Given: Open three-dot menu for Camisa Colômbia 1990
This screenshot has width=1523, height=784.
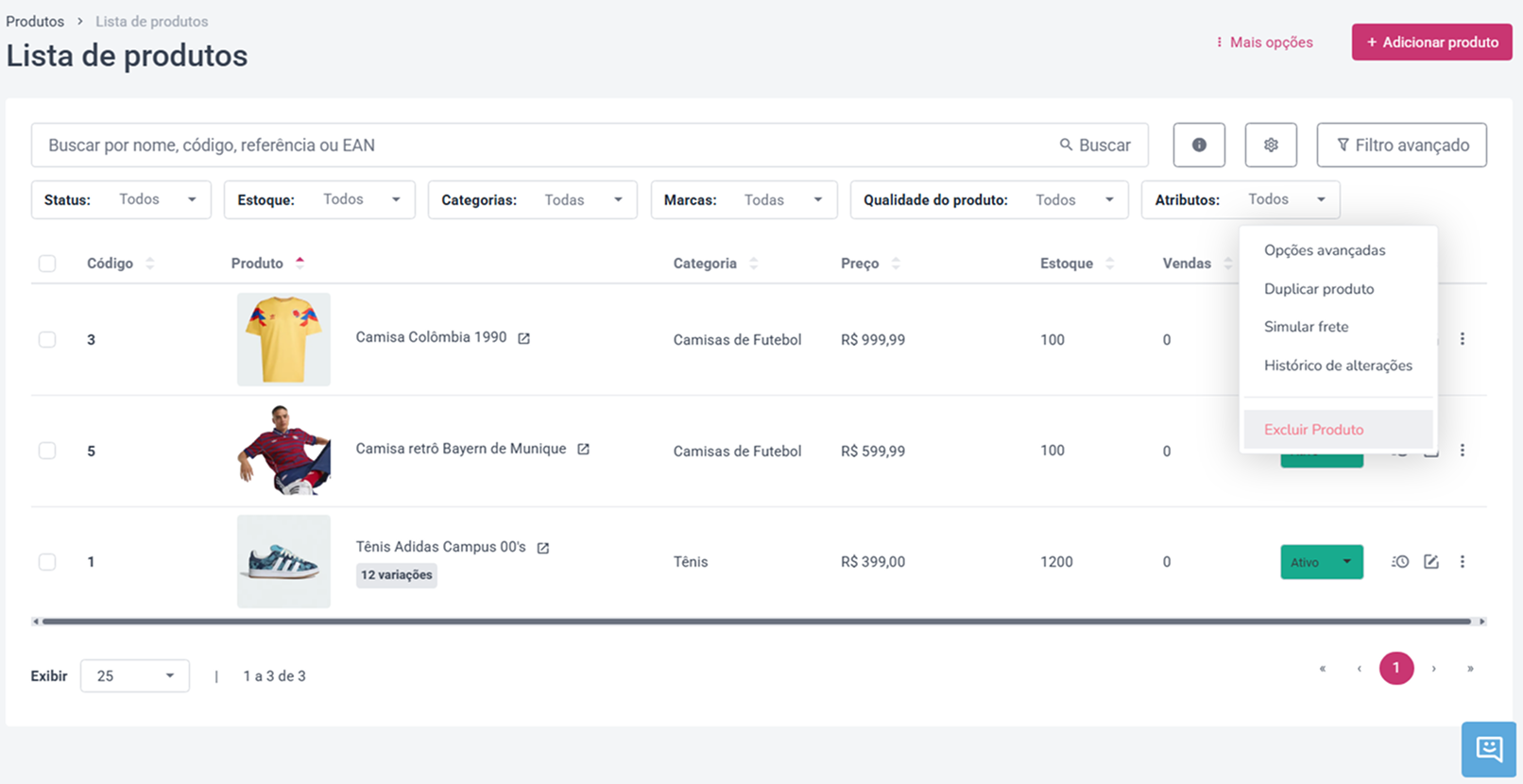Looking at the screenshot, I should click(1463, 339).
